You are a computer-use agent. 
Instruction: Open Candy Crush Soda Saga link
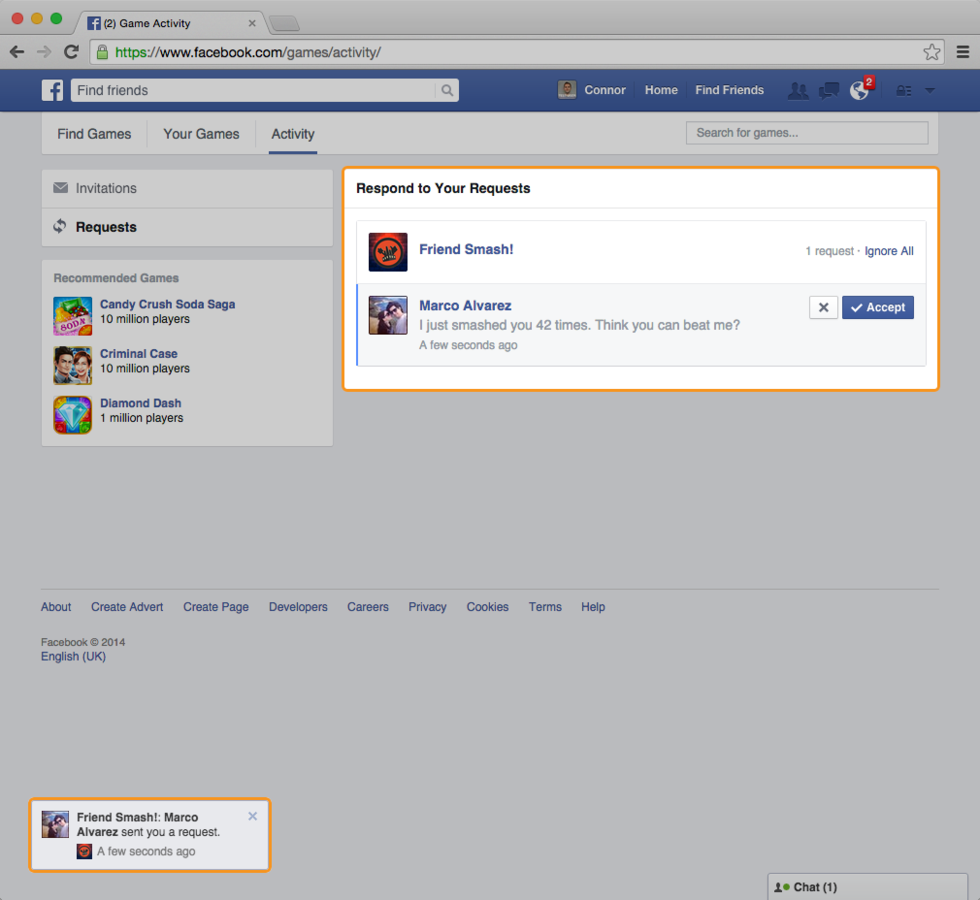[x=168, y=304]
